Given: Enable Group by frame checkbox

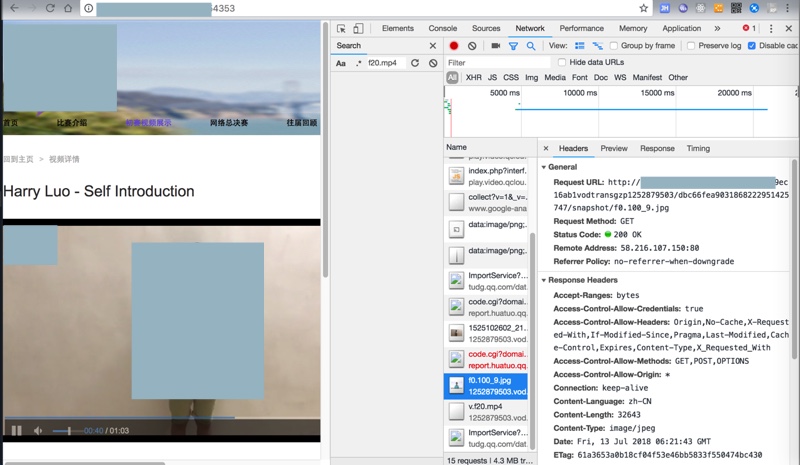Looking at the screenshot, I should pyautogui.click(x=614, y=45).
